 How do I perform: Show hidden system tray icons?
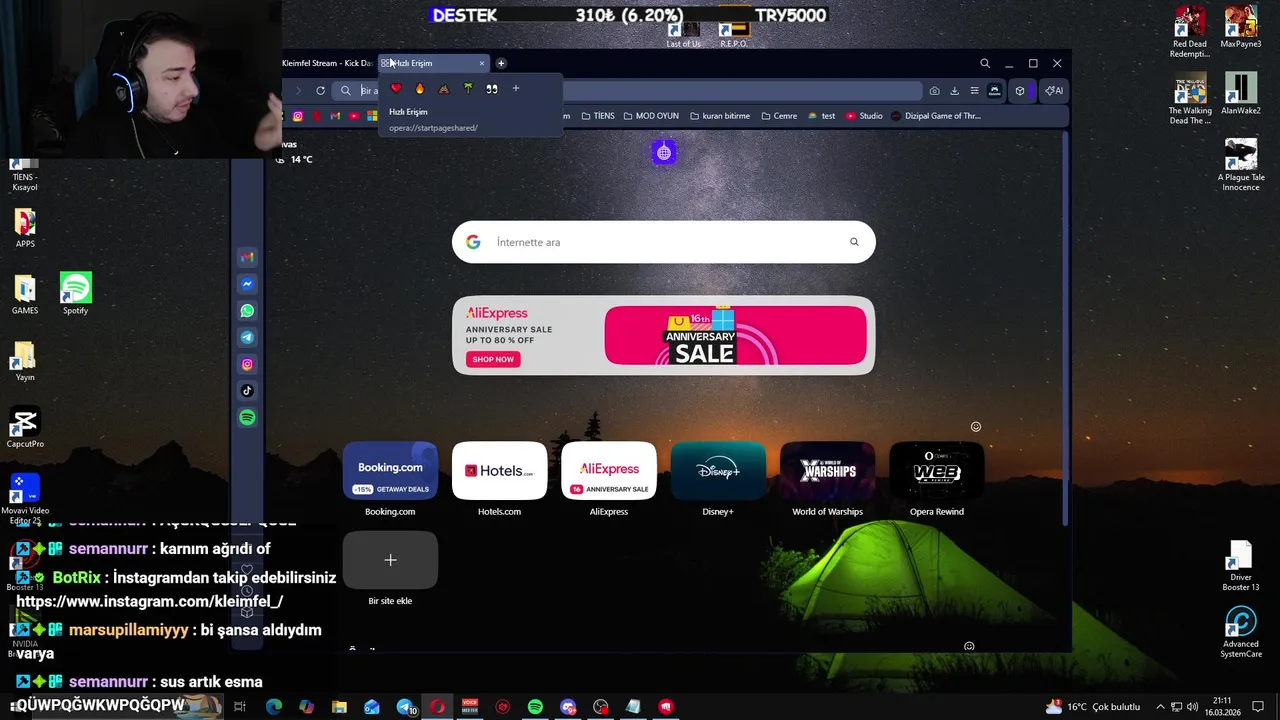click(x=1161, y=707)
